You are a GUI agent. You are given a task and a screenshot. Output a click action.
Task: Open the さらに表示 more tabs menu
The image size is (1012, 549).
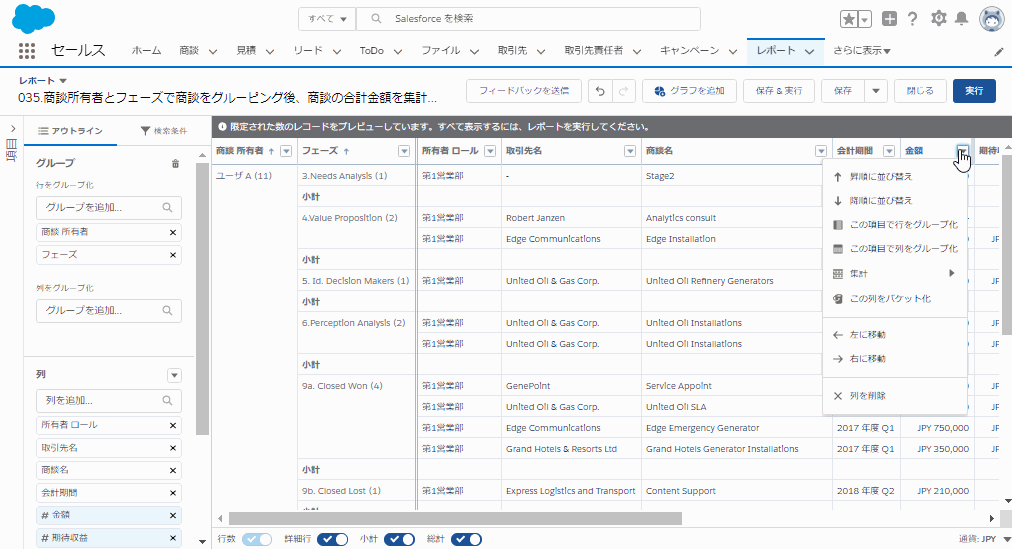pos(862,50)
